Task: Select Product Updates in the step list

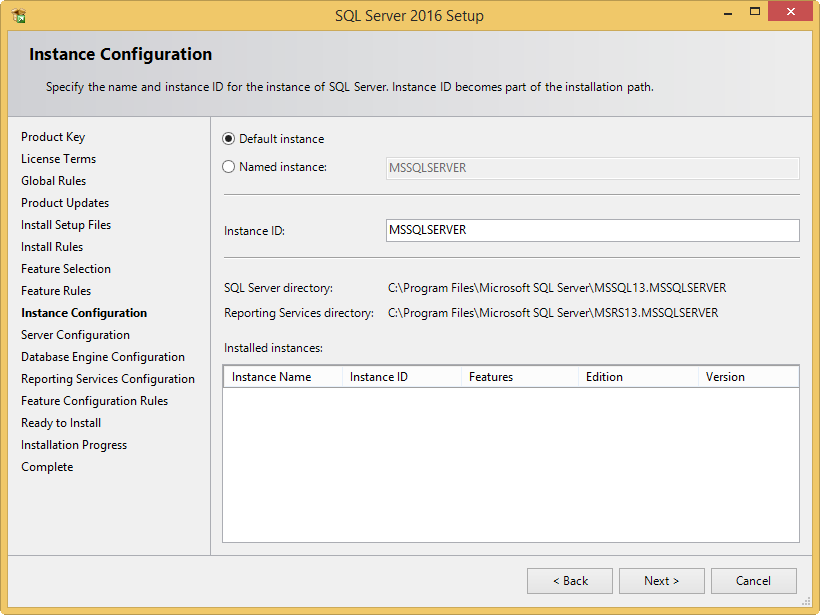Action: point(65,203)
